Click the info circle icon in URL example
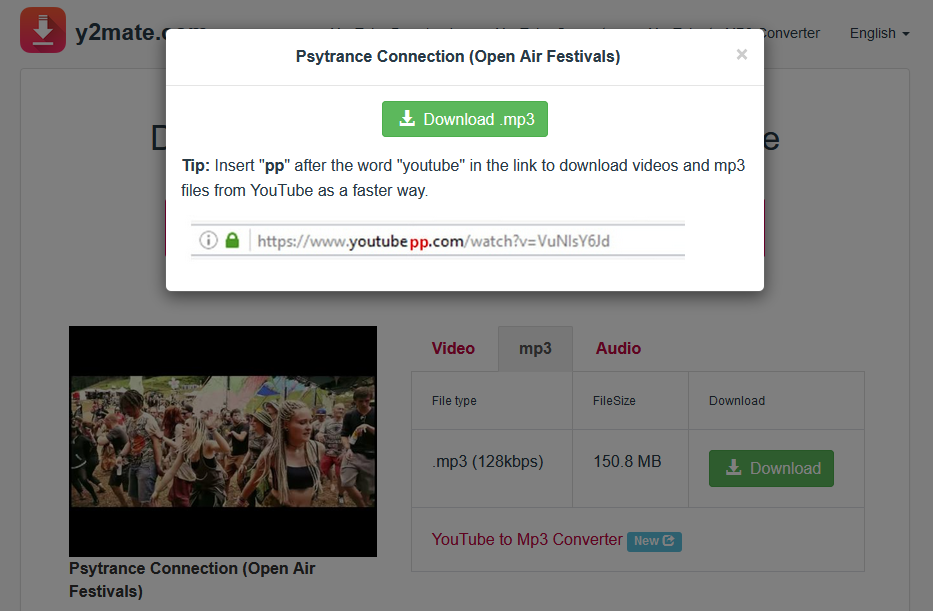This screenshot has height=611, width=933. tap(208, 240)
